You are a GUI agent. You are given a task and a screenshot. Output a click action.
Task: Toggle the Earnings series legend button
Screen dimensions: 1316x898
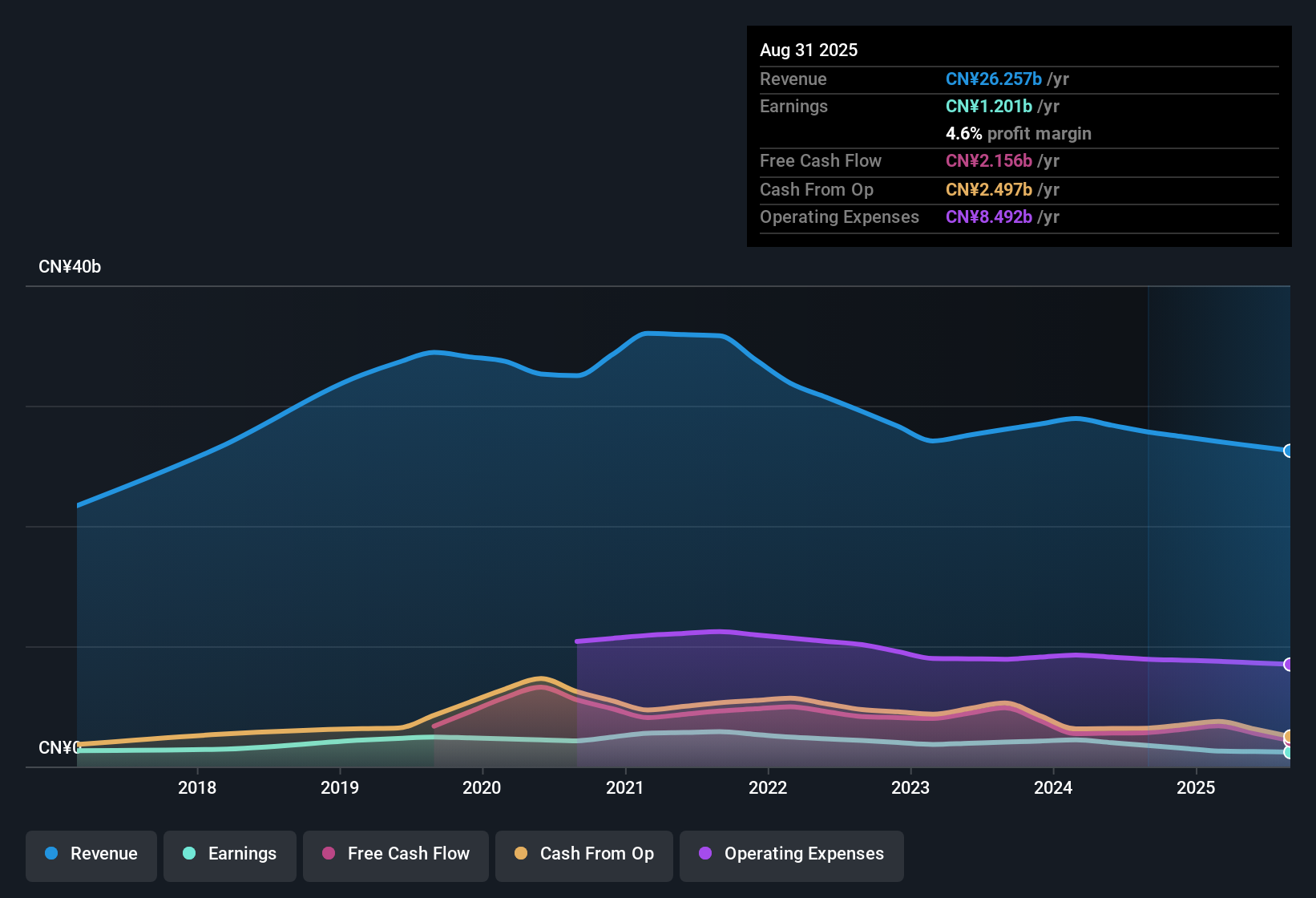(x=230, y=855)
